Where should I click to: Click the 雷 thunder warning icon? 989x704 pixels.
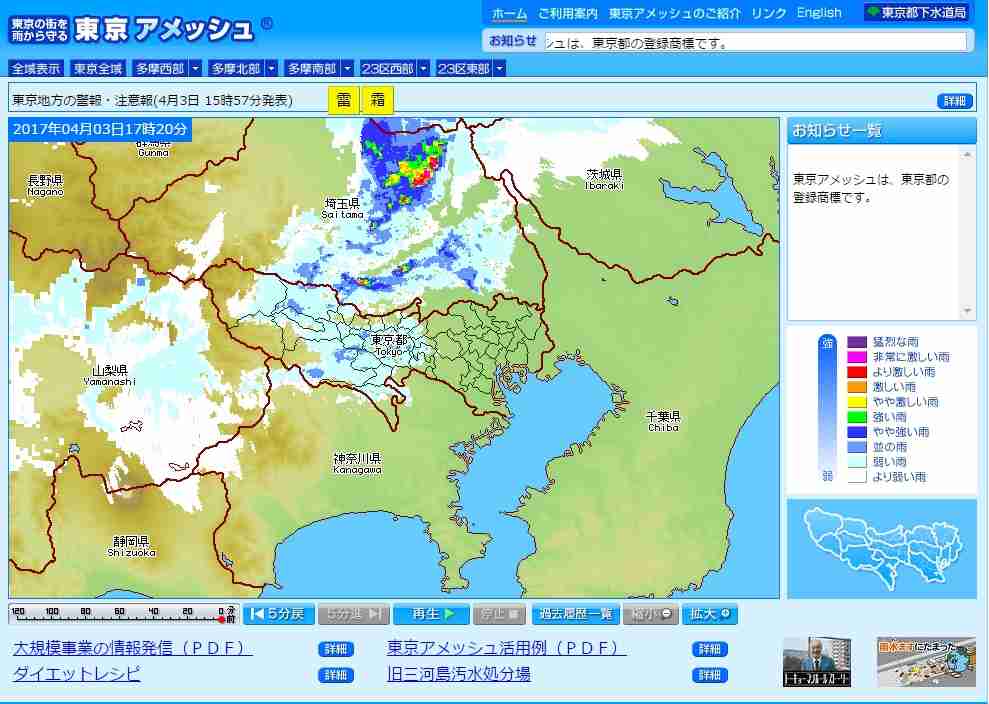[344, 100]
